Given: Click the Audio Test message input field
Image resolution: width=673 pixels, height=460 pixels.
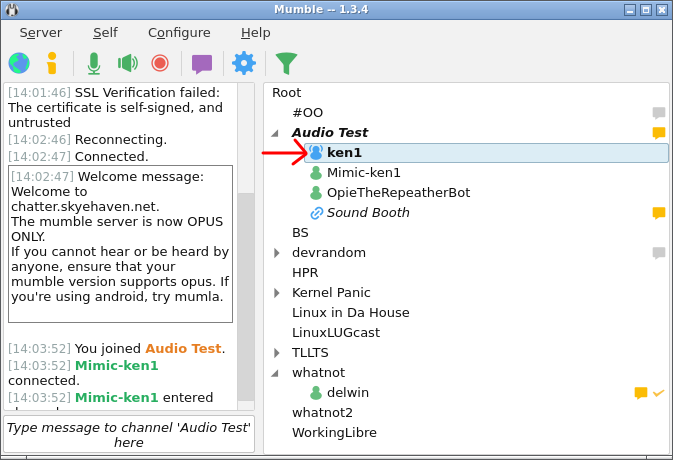Looking at the screenshot, I should pyautogui.click(x=129, y=434).
